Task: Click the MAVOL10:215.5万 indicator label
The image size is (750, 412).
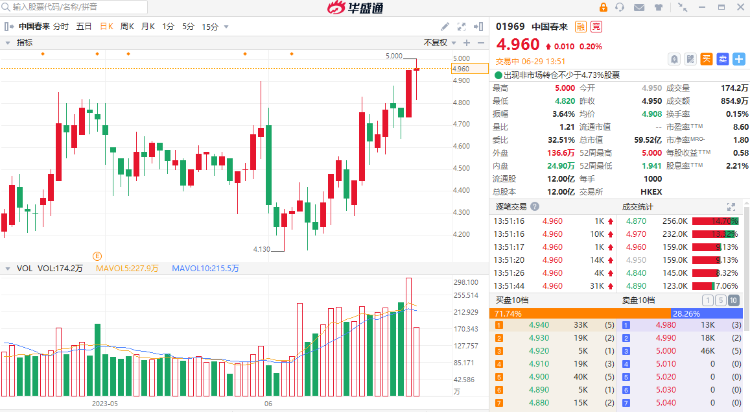Action: tap(205, 268)
